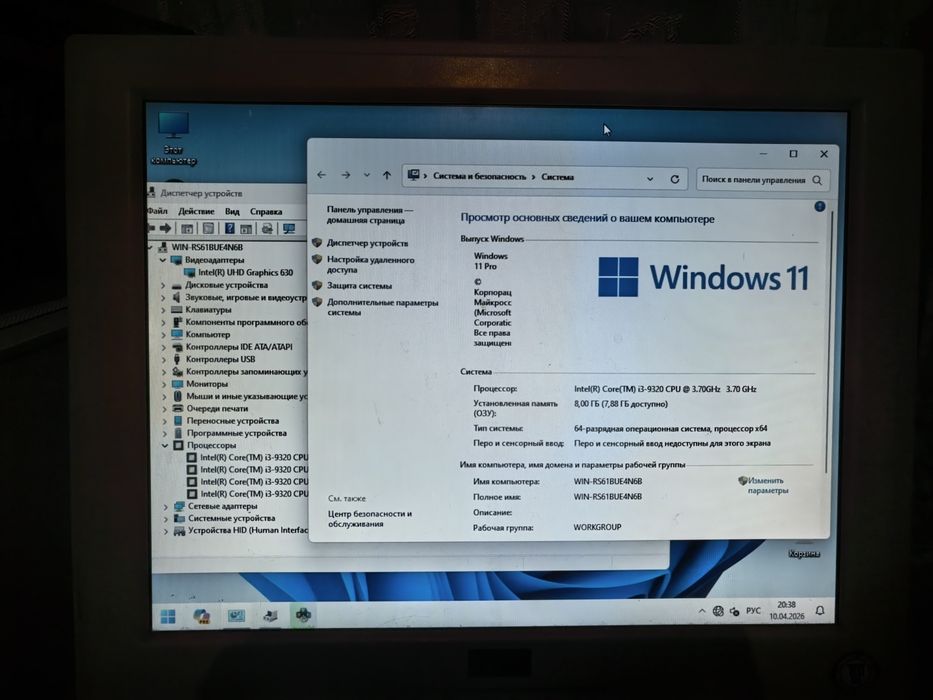The image size is (933, 700).
Task: Select the WIN-RS61BUE4N6B root node
Action: [x=207, y=247]
